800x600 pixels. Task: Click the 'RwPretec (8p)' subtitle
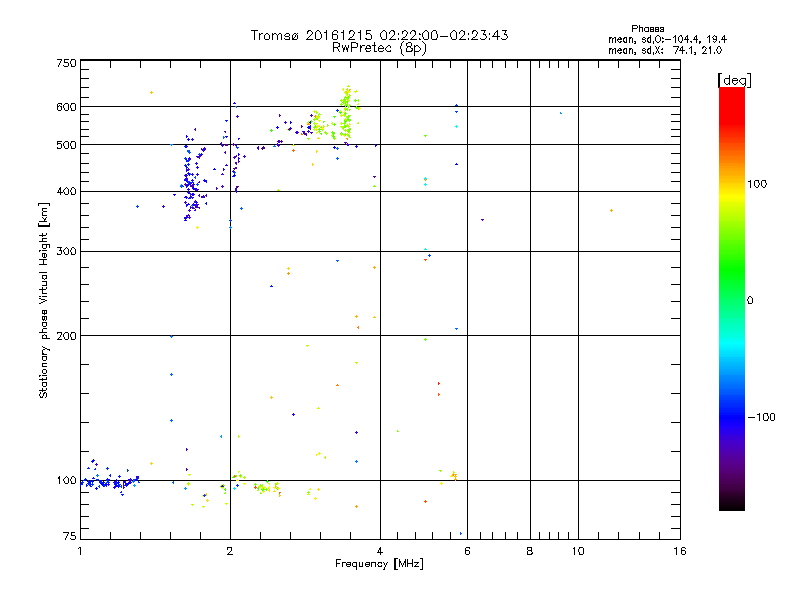(379, 48)
